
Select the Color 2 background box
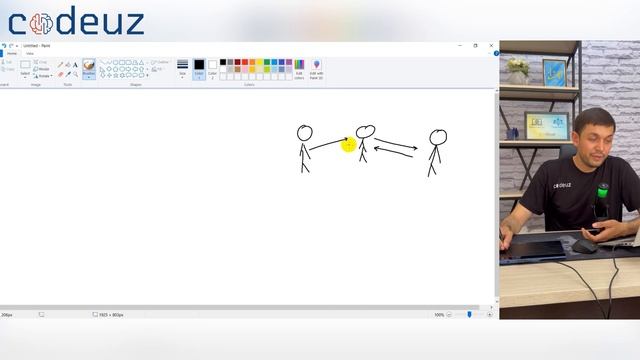pos(212,69)
